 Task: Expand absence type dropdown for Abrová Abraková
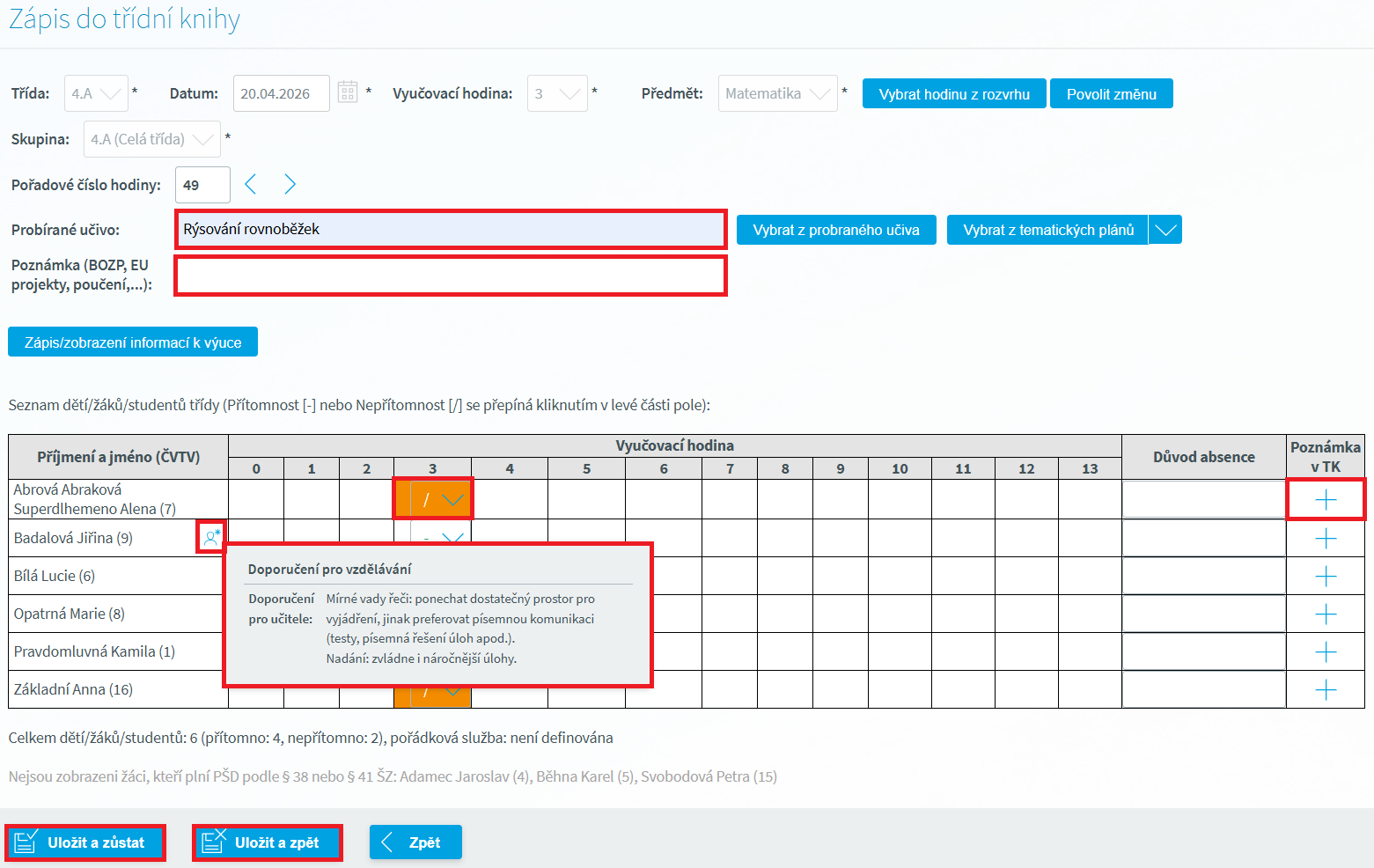click(x=453, y=500)
